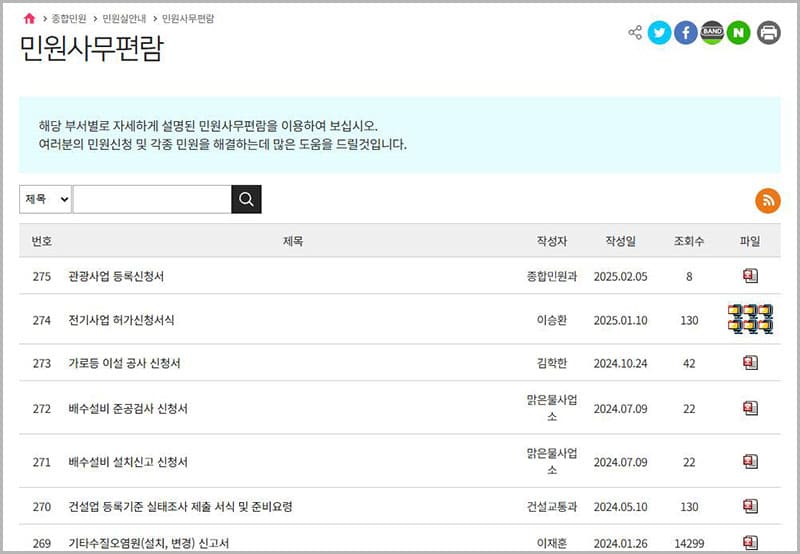
Task: Open the orange RSS feed icon
Action: [x=767, y=200]
